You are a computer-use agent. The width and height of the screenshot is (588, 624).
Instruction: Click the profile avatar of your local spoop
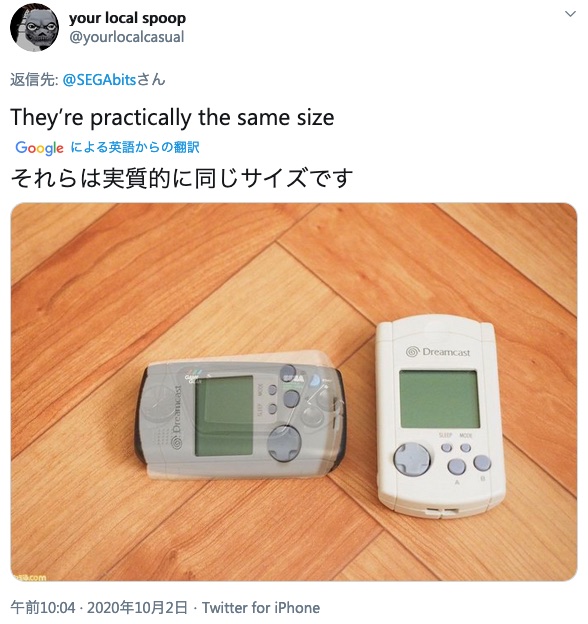click(34, 27)
